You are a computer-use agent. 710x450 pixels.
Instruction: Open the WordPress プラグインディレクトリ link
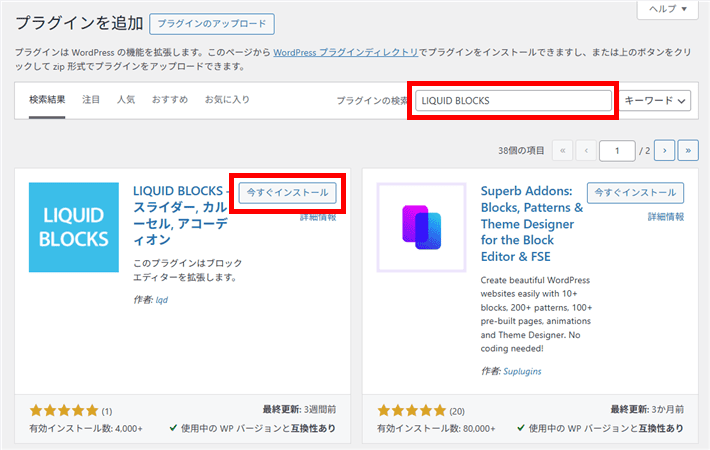tap(345, 53)
